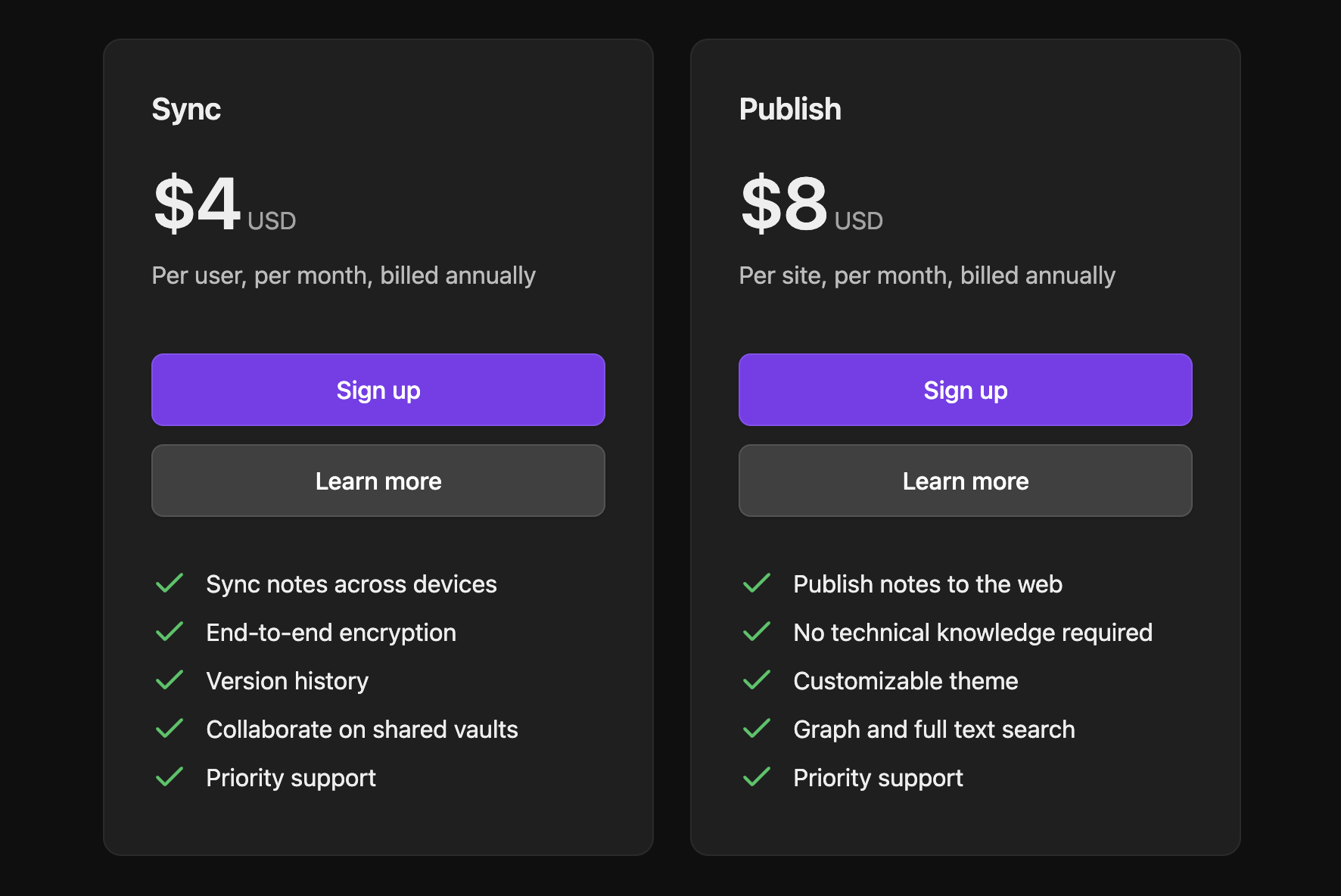Click the checkmark next to Priority support under Sync
The image size is (1341, 896).
[x=170, y=776]
